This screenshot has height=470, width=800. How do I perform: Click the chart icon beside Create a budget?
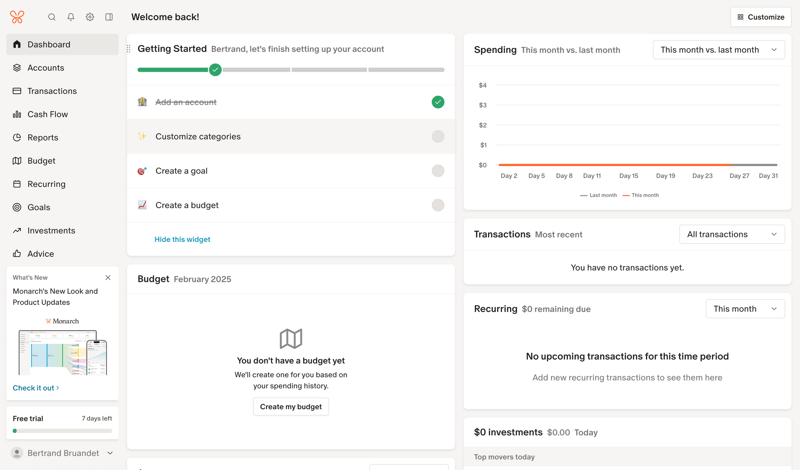coord(142,205)
